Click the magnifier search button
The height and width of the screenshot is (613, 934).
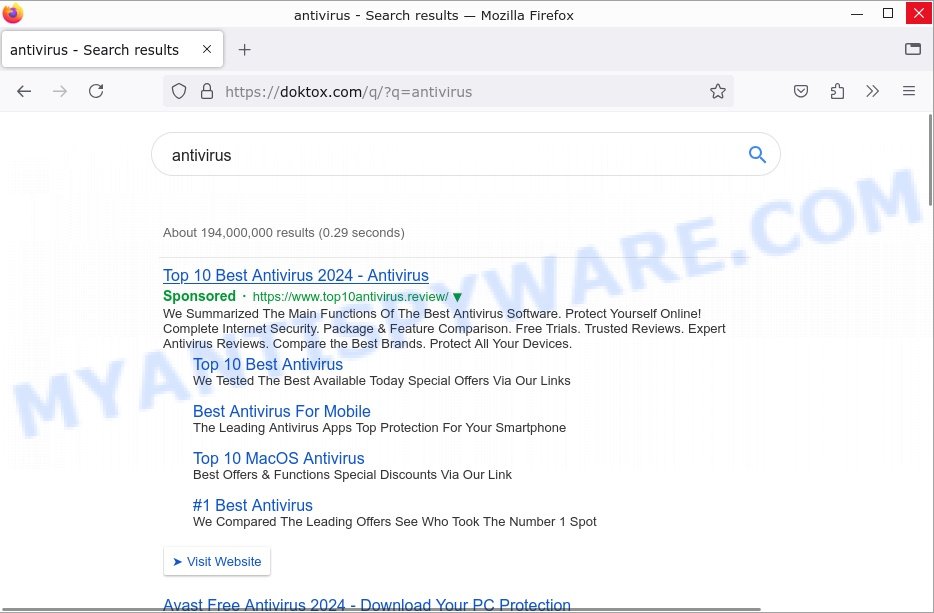(757, 154)
